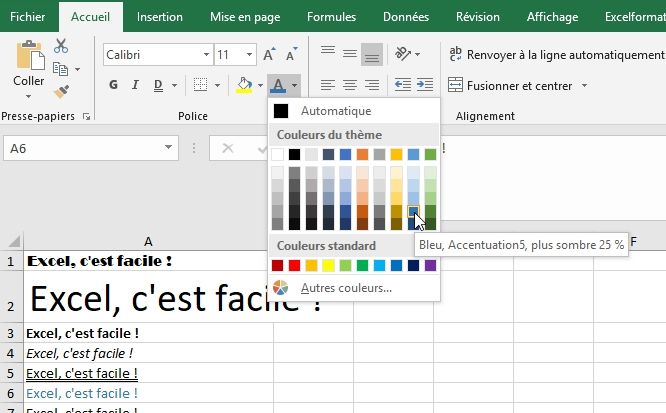Select bold cell A3 Excel, c'est facile
This screenshot has height=413, width=666.
148,333
